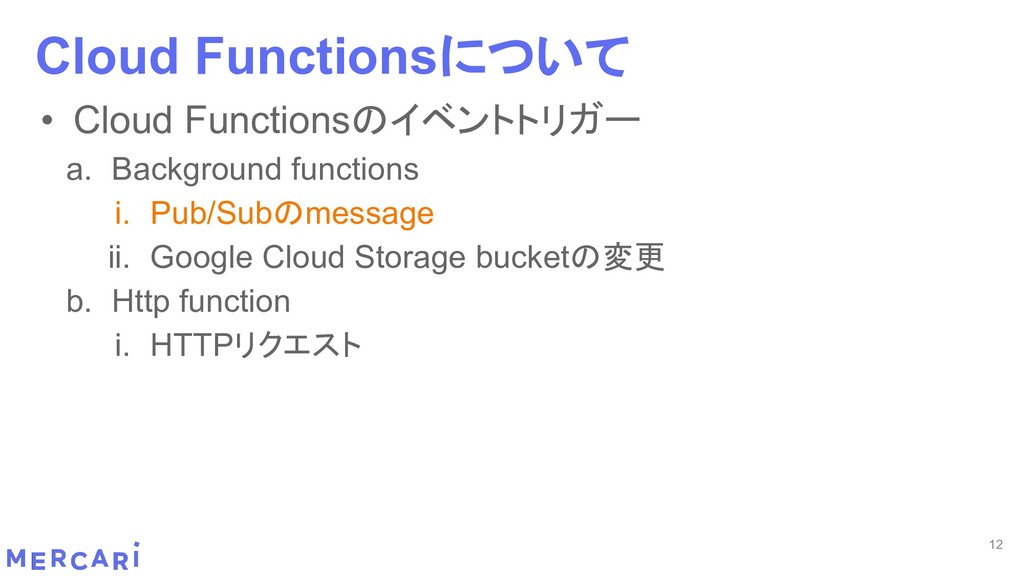Click the 'i.' marker before HTTPリクエスト
Image resolution: width=1024 pixels, height=576 pixels.
pos(122,346)
